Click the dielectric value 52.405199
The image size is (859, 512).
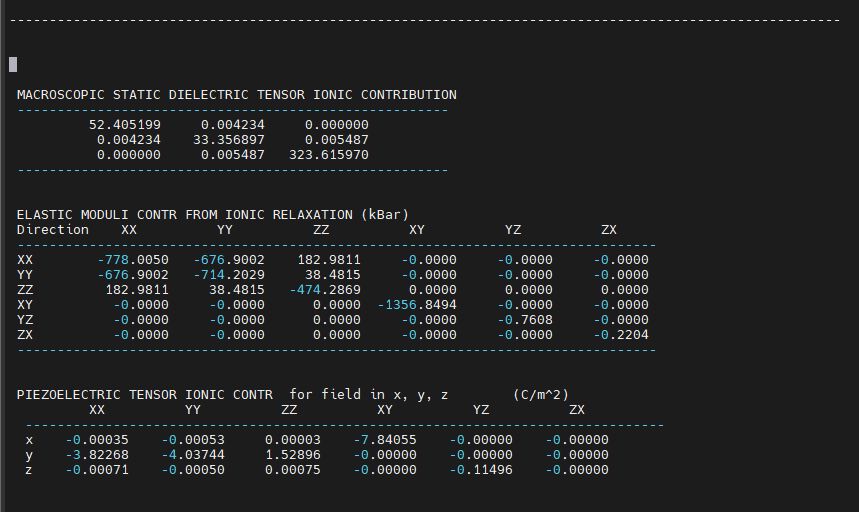125,125
